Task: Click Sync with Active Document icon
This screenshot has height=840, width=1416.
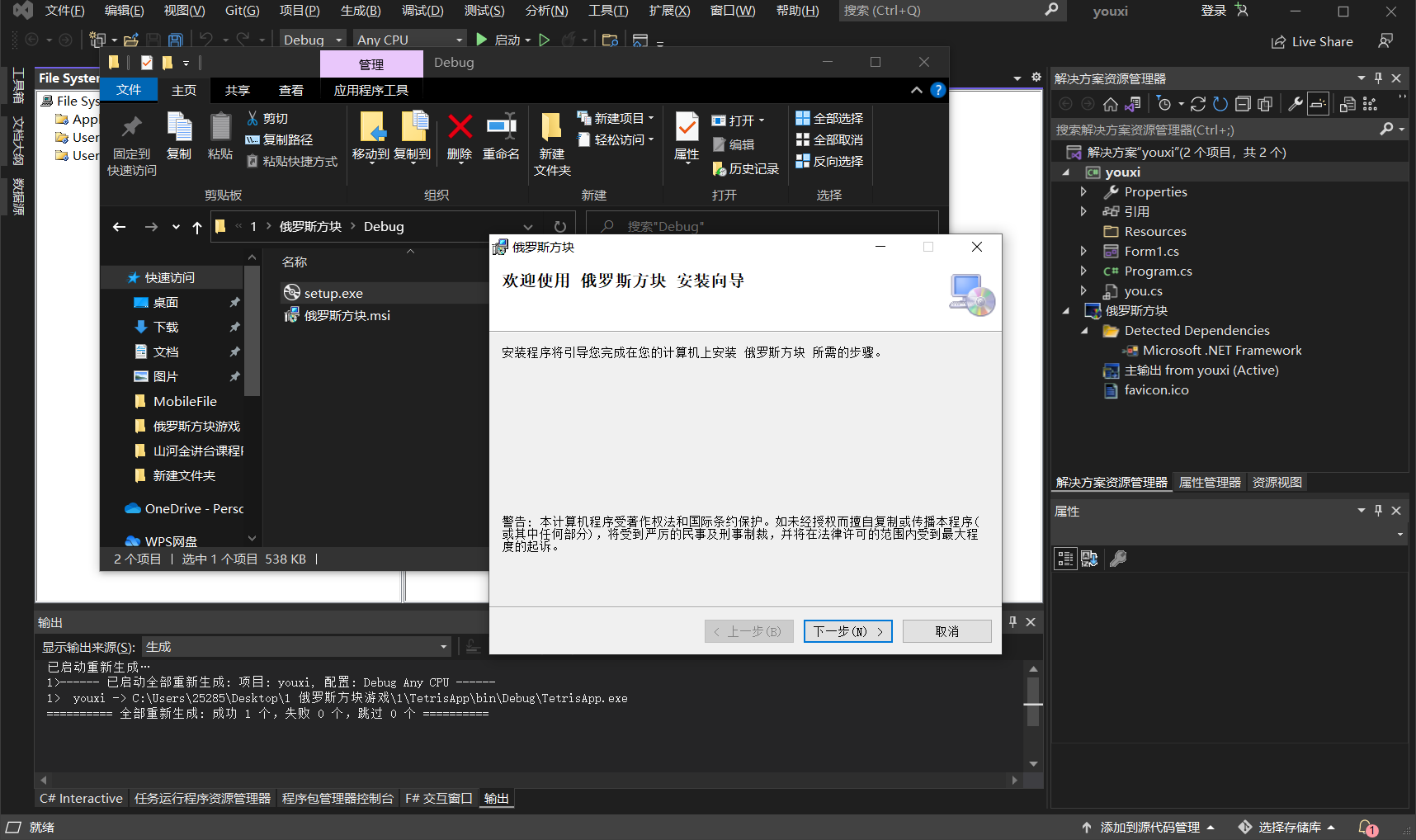Action: click(1198, 104)
